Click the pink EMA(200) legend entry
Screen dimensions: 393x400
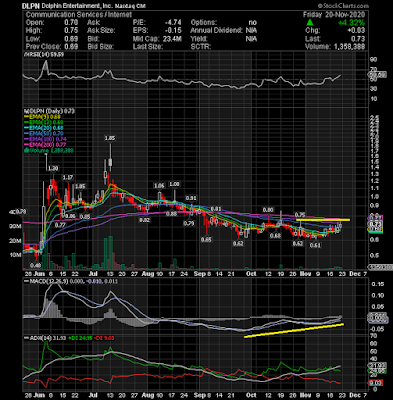(x=45, y=145)
